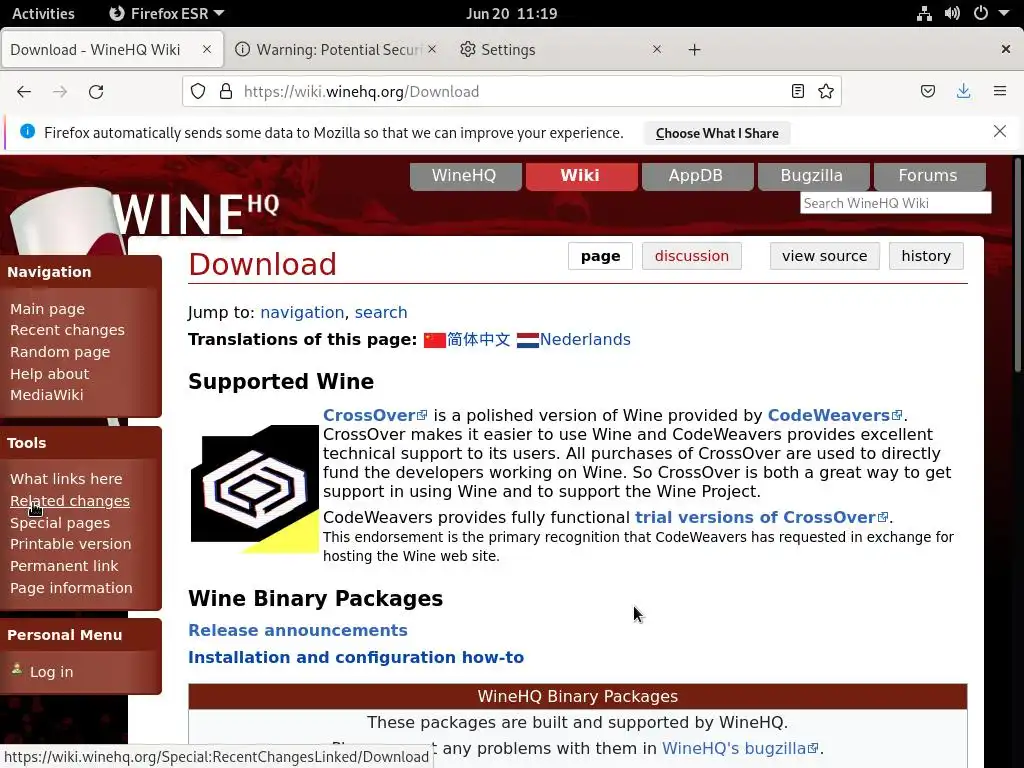The height and width of the screenshot is (768, 1024).
Task: Go back with the browser back arrow
Action: click(24, 91)
